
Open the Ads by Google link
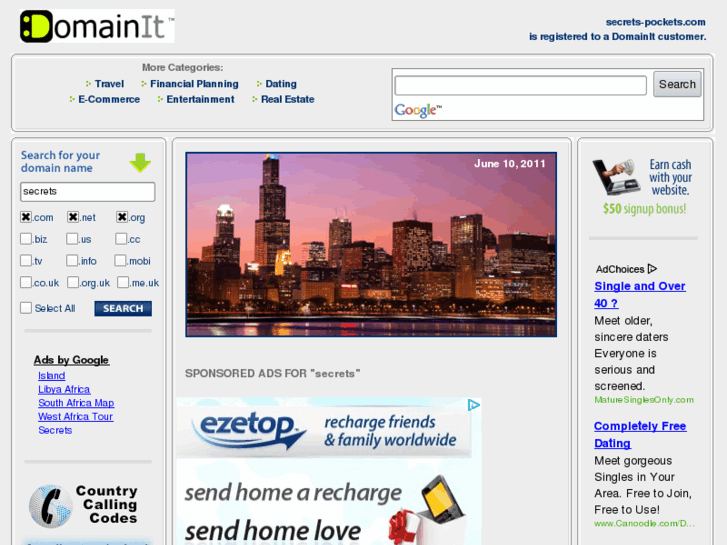pos(71,360)
